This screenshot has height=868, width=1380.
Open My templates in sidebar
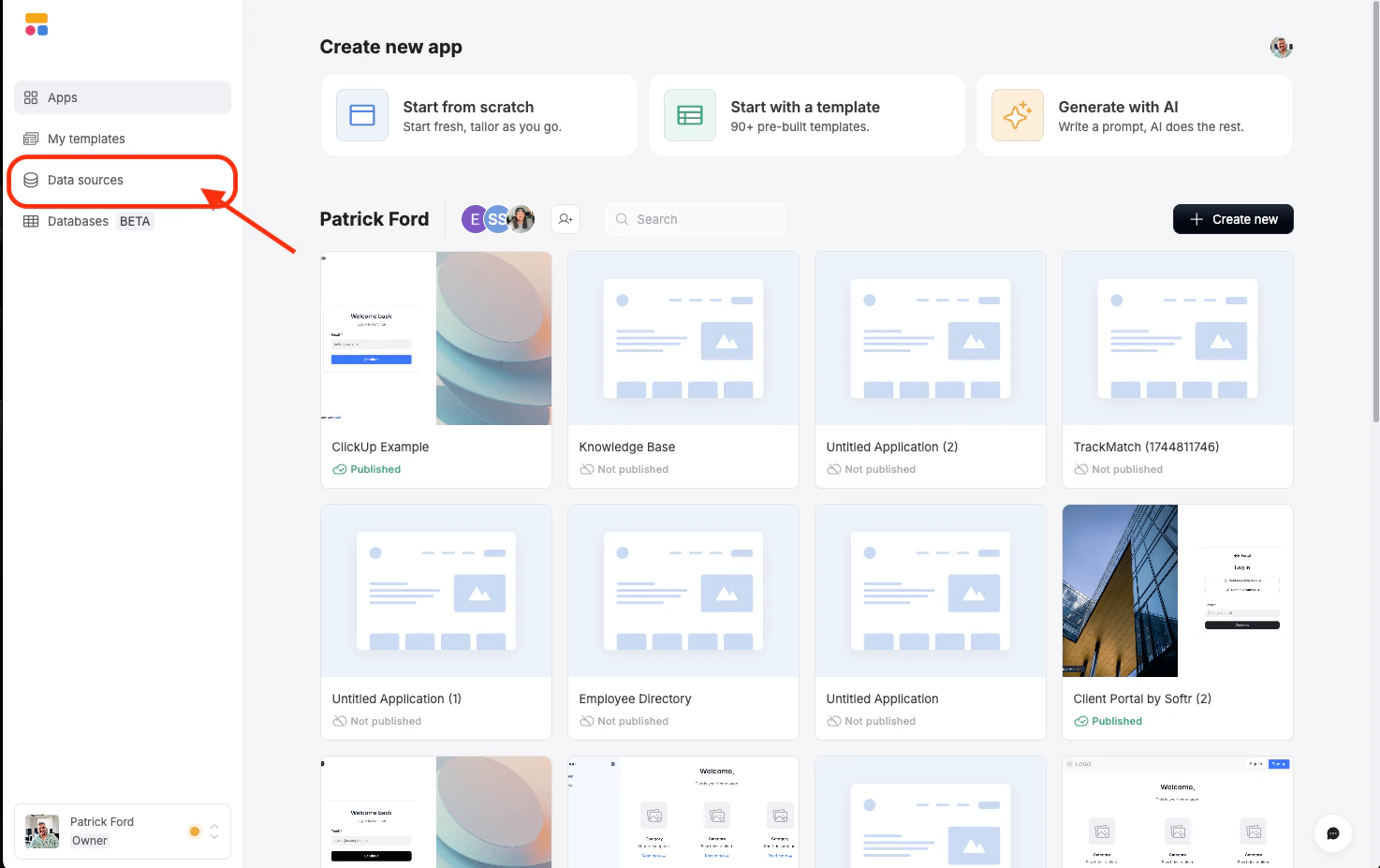point(123,139)
